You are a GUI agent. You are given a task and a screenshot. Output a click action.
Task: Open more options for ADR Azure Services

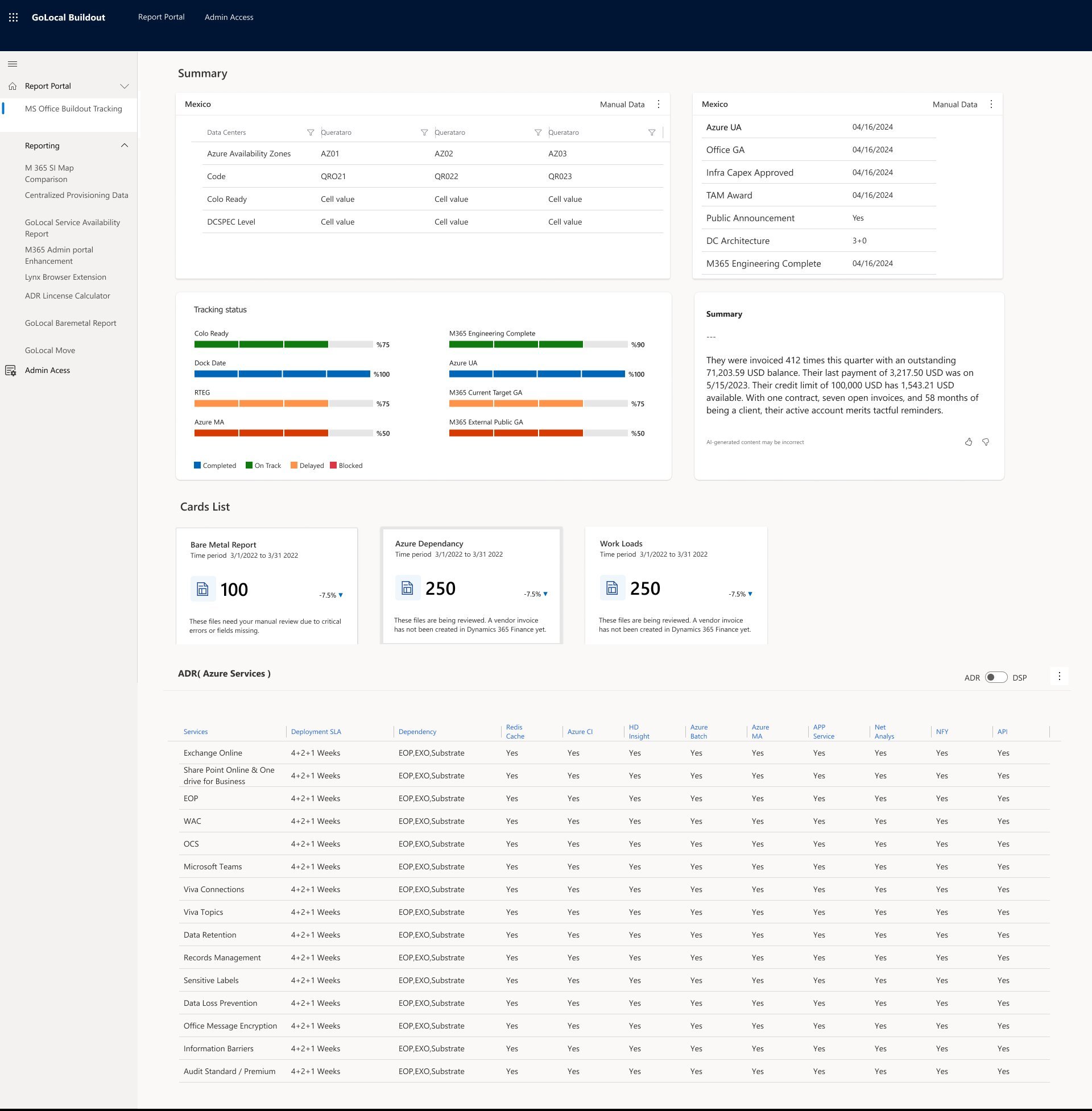coord(1059,677)
